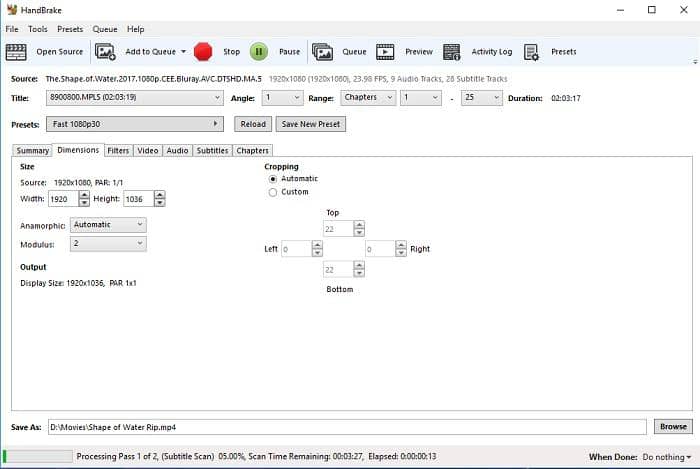The image size is (700, 469).
Task: Click the Reload button
Action: pyautogui.click(x=253, y=124)
